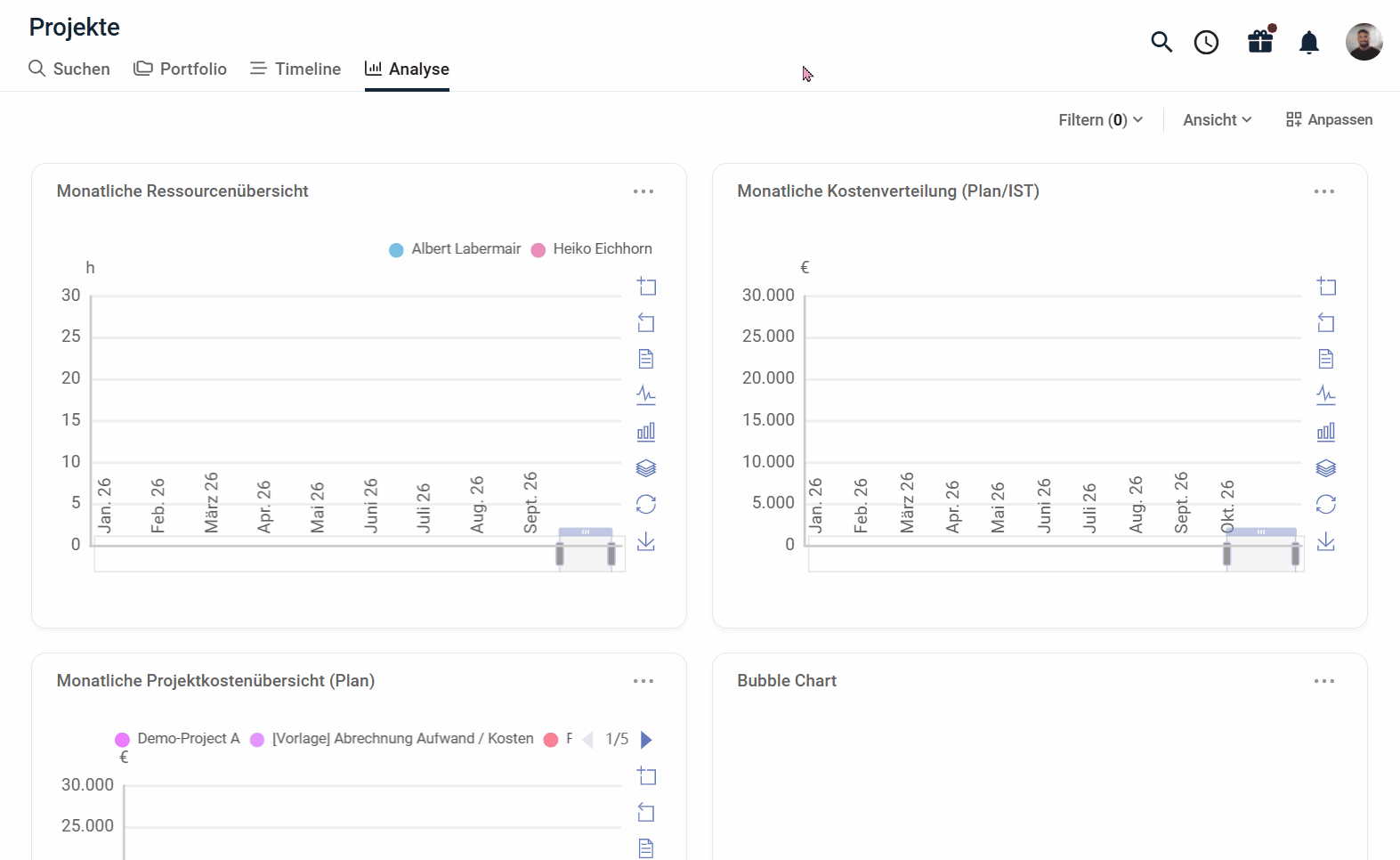This screenshot has height=860, width=1400.
Task: Open options menu of Monatliche Ressourcenübersicht
Action: [643, 191]
